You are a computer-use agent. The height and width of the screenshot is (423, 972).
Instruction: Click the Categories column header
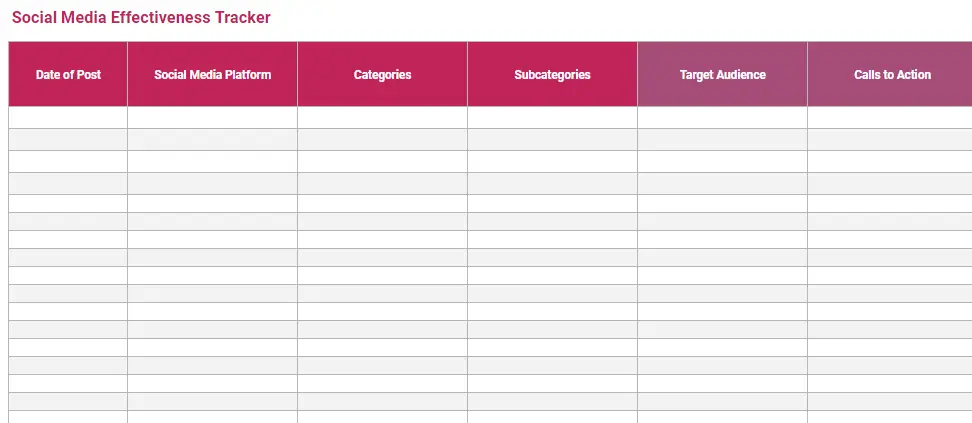click(x=382, y=75)
